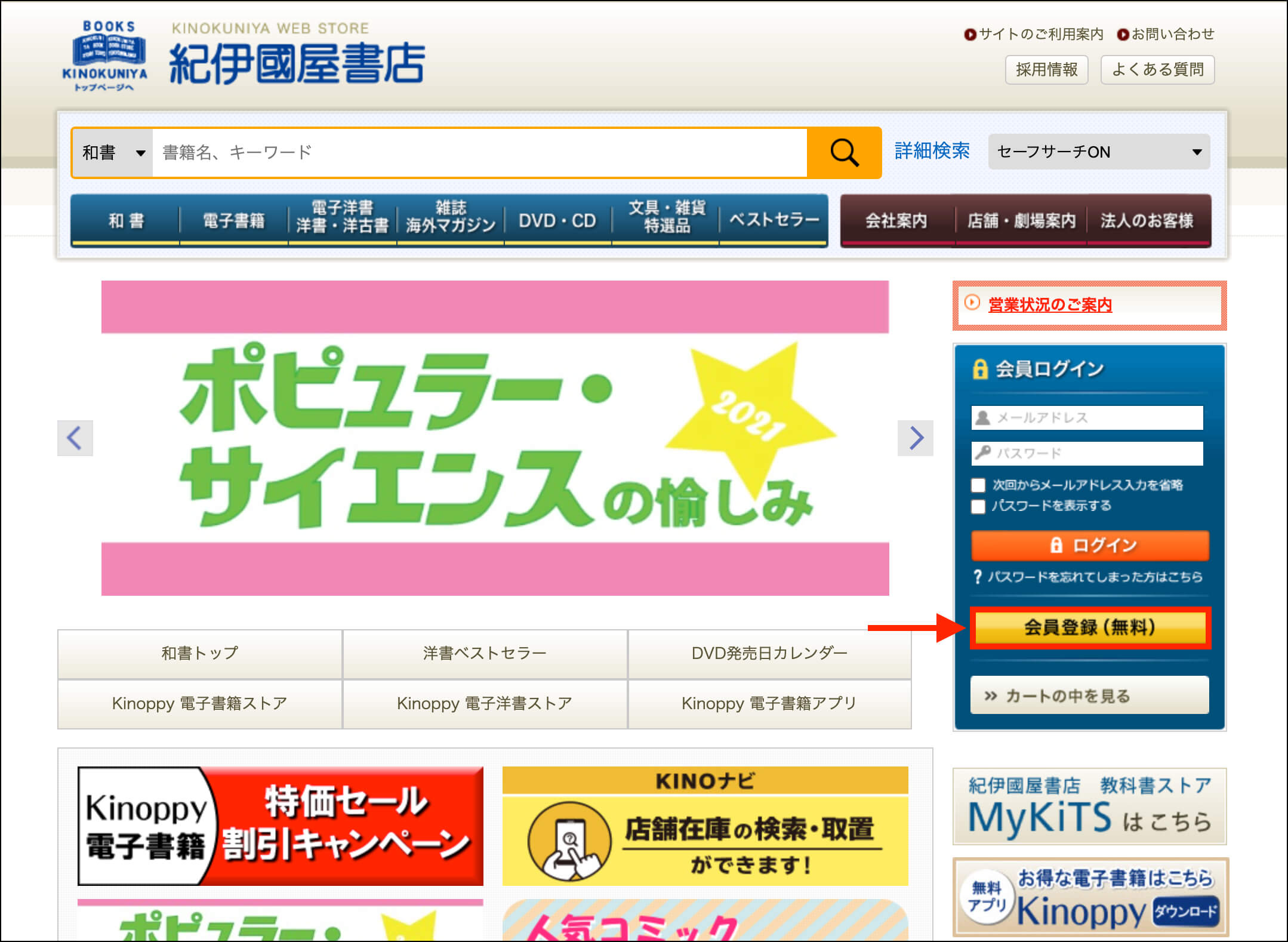1288x942 pixels.
Task: Open the 和書 category dropdown
Action: point(113,153)
